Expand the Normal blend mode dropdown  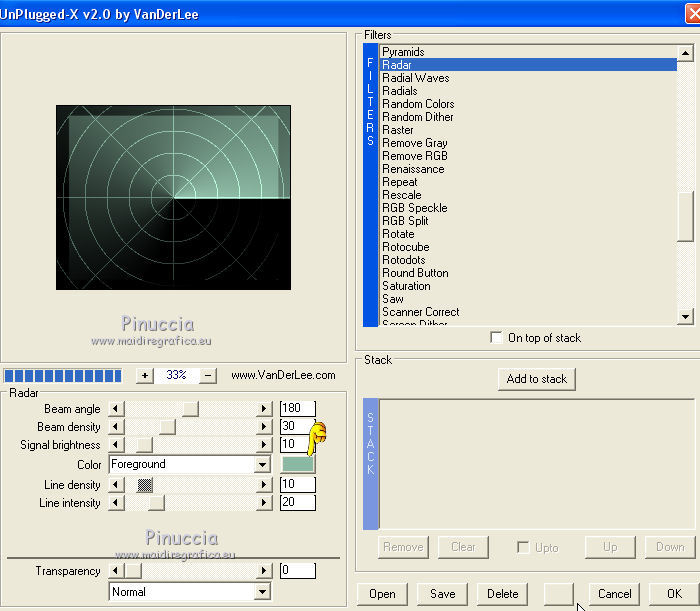(x=262, y=592)
